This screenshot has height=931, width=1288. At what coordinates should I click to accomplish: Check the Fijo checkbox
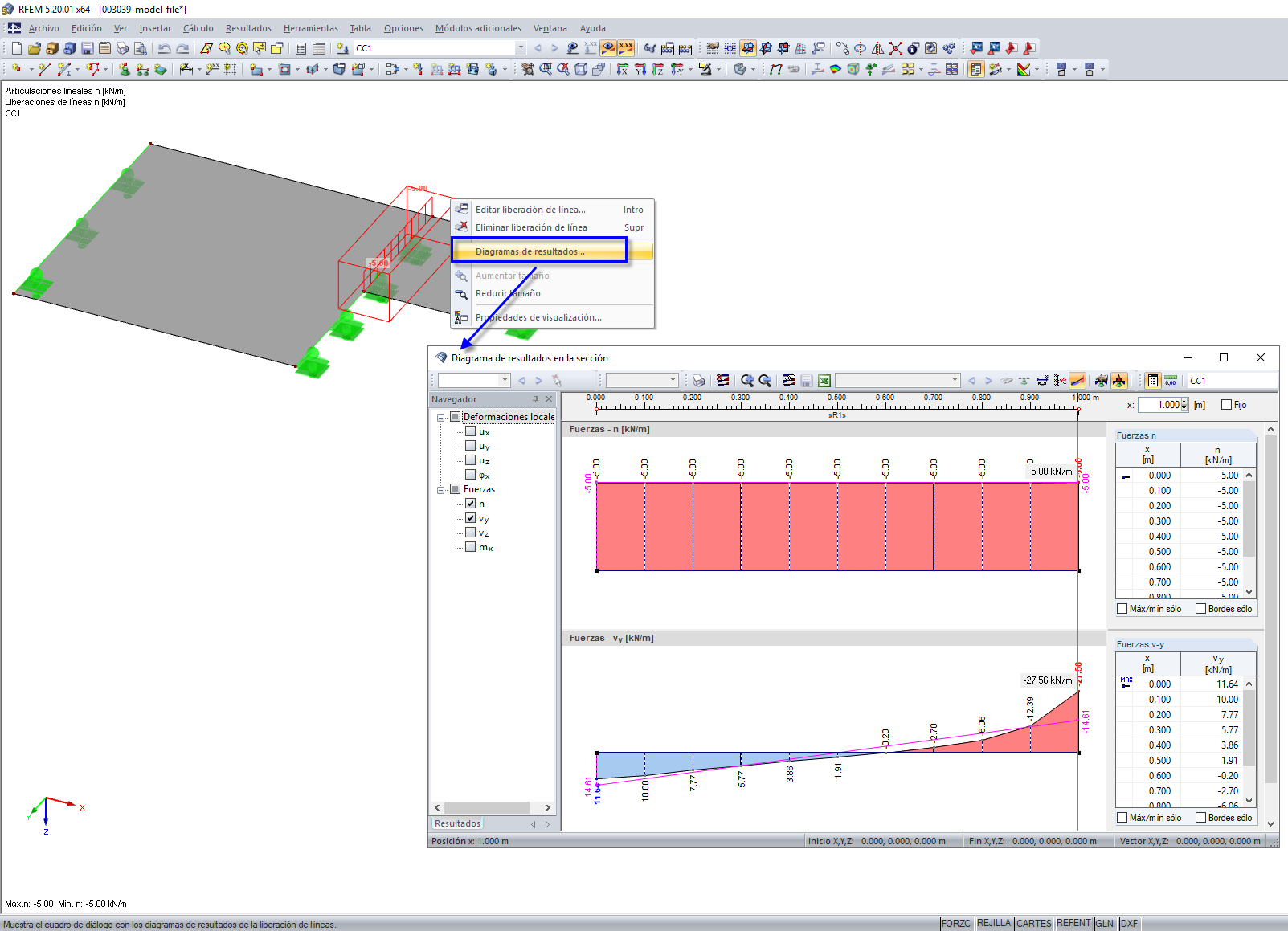pyautogui.click(x=1227, y=405)
